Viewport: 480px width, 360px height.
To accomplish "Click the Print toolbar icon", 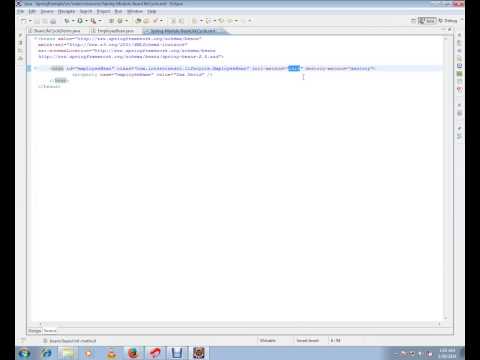I will (x=53, y=21).
